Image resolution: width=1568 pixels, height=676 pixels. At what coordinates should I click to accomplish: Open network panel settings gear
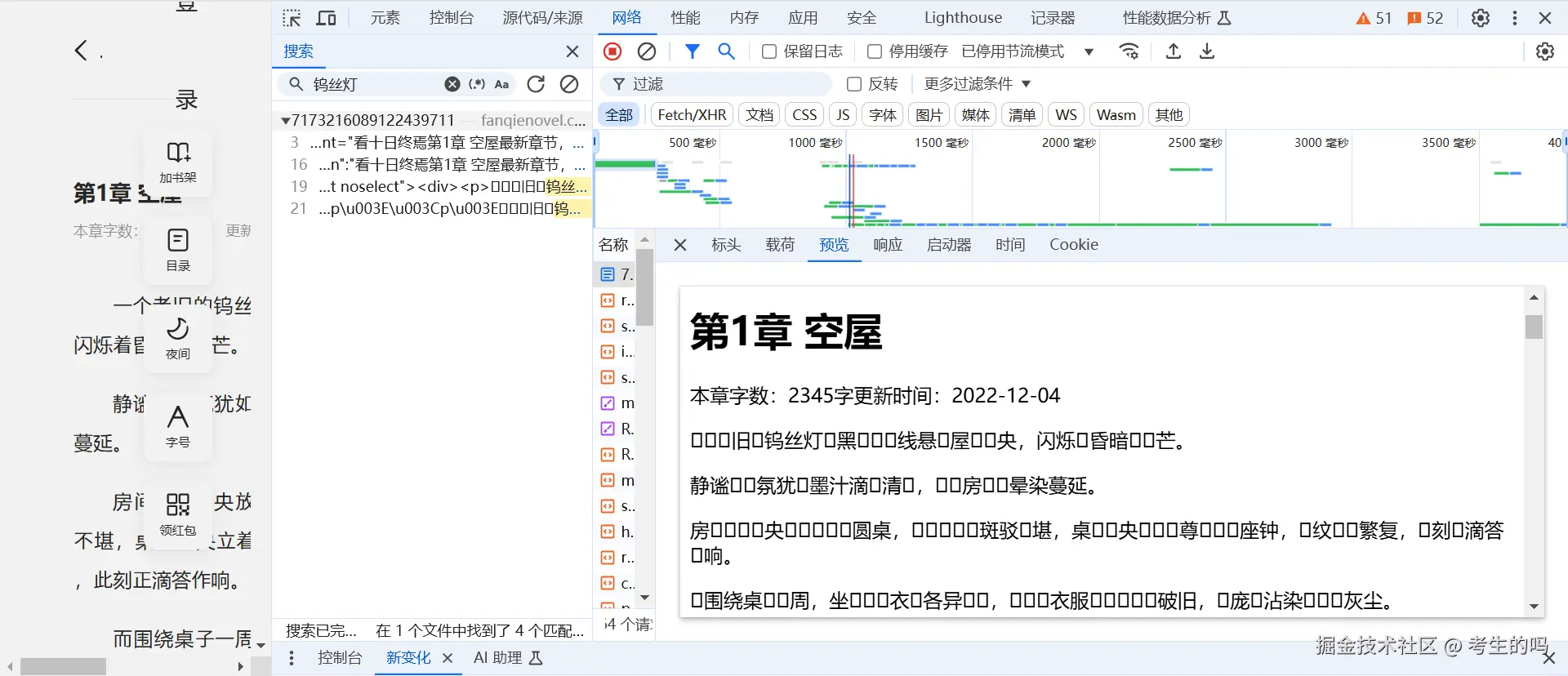(1545, 51)
